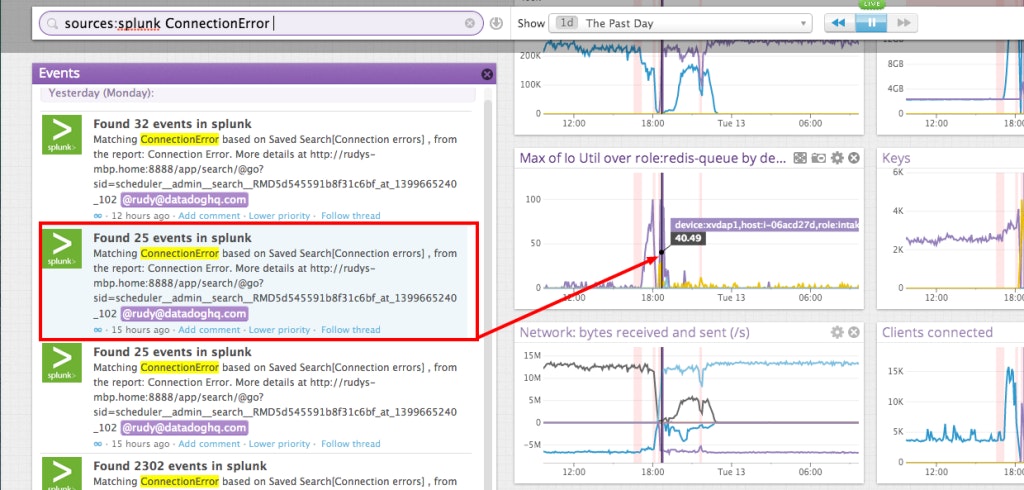Take a snapshot of the Io Util graph

818,159
